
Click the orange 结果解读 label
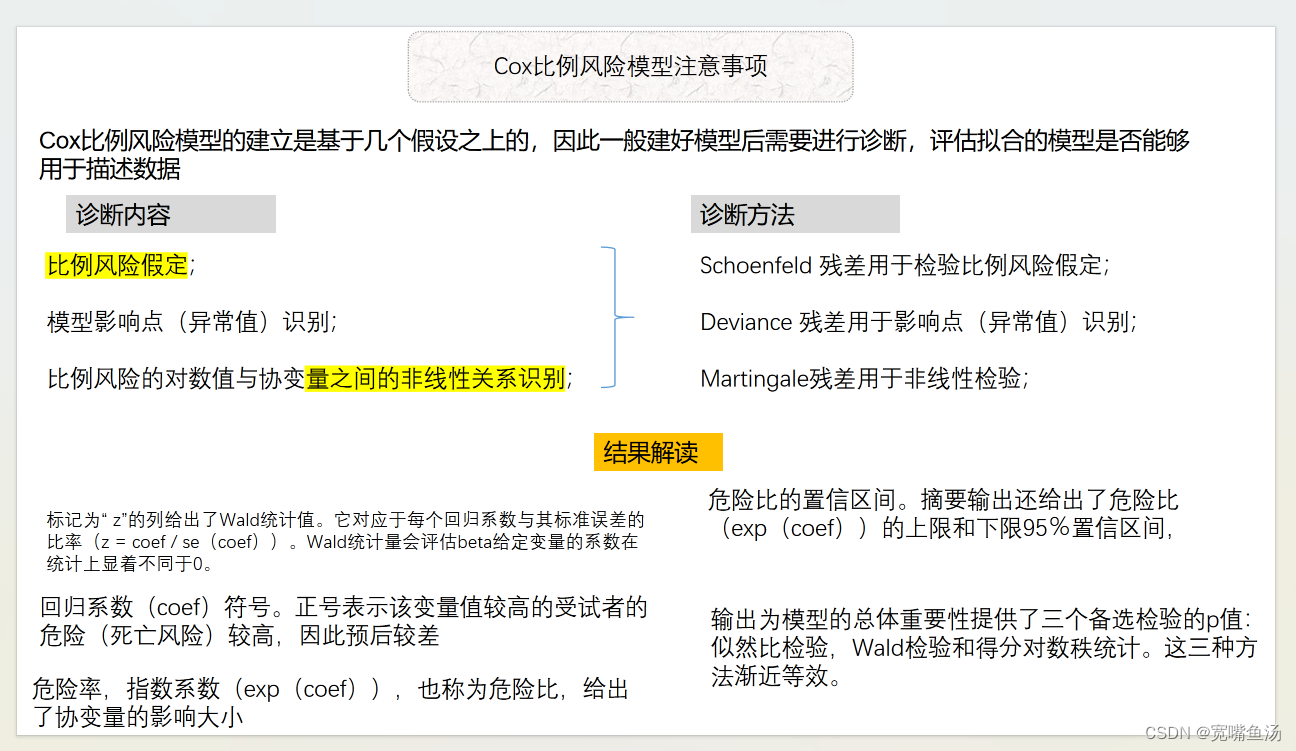pyautogui.click(x=657, y=452)
